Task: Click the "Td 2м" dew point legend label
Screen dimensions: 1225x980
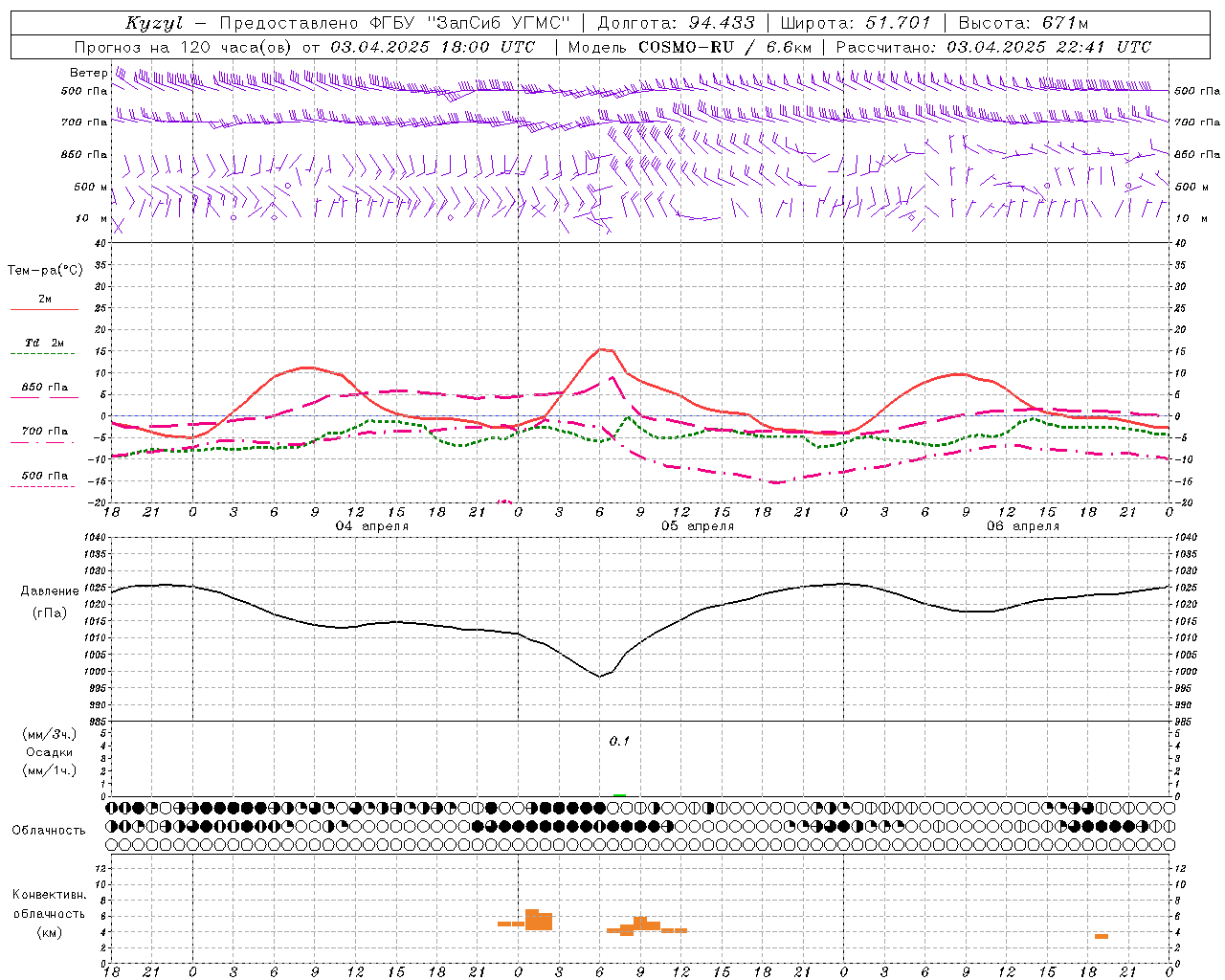Action: click(45, 343)
